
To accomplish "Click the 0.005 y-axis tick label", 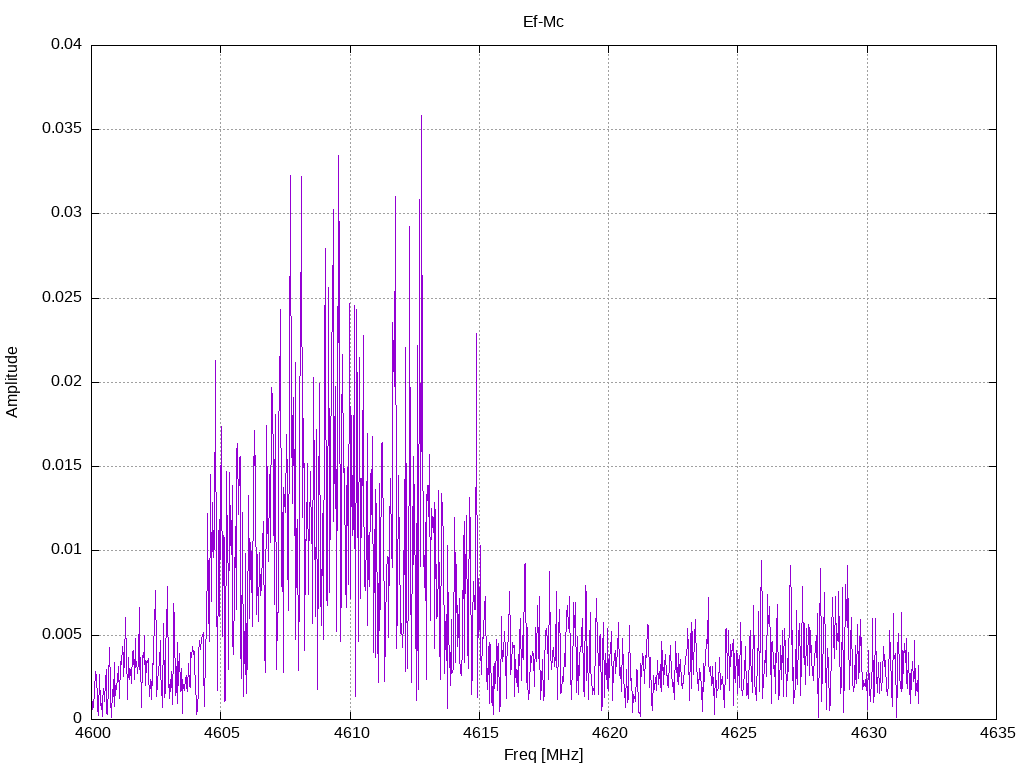I will pyautogui.click(x=63, y=634).
